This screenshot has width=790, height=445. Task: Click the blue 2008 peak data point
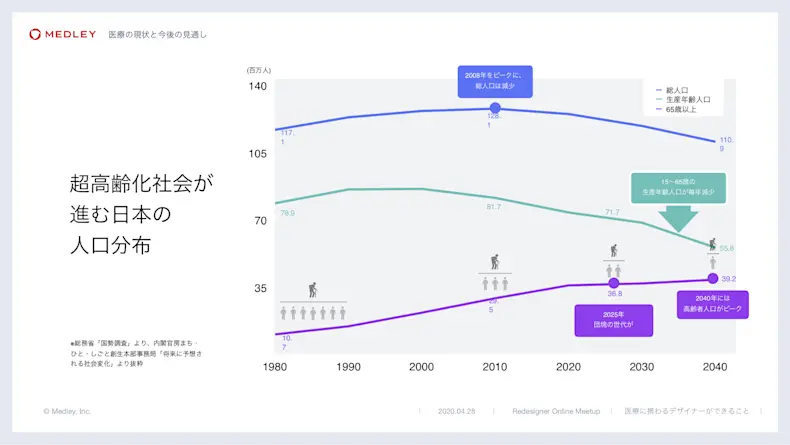tap(495, 108)
